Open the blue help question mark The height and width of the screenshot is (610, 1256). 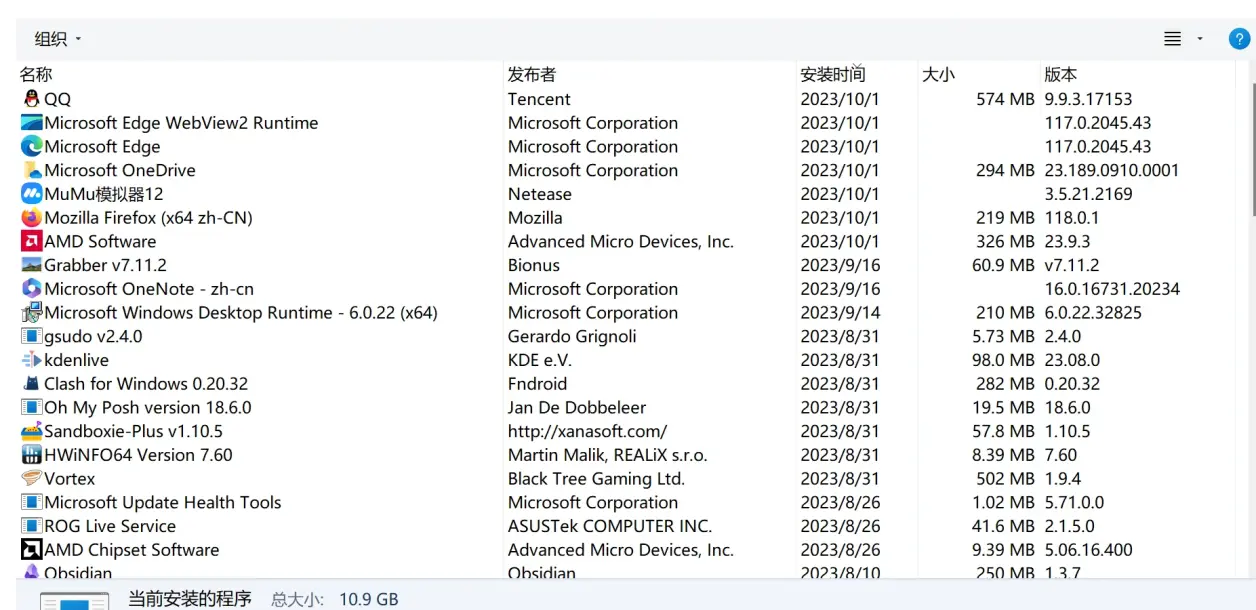[1238, 39]
